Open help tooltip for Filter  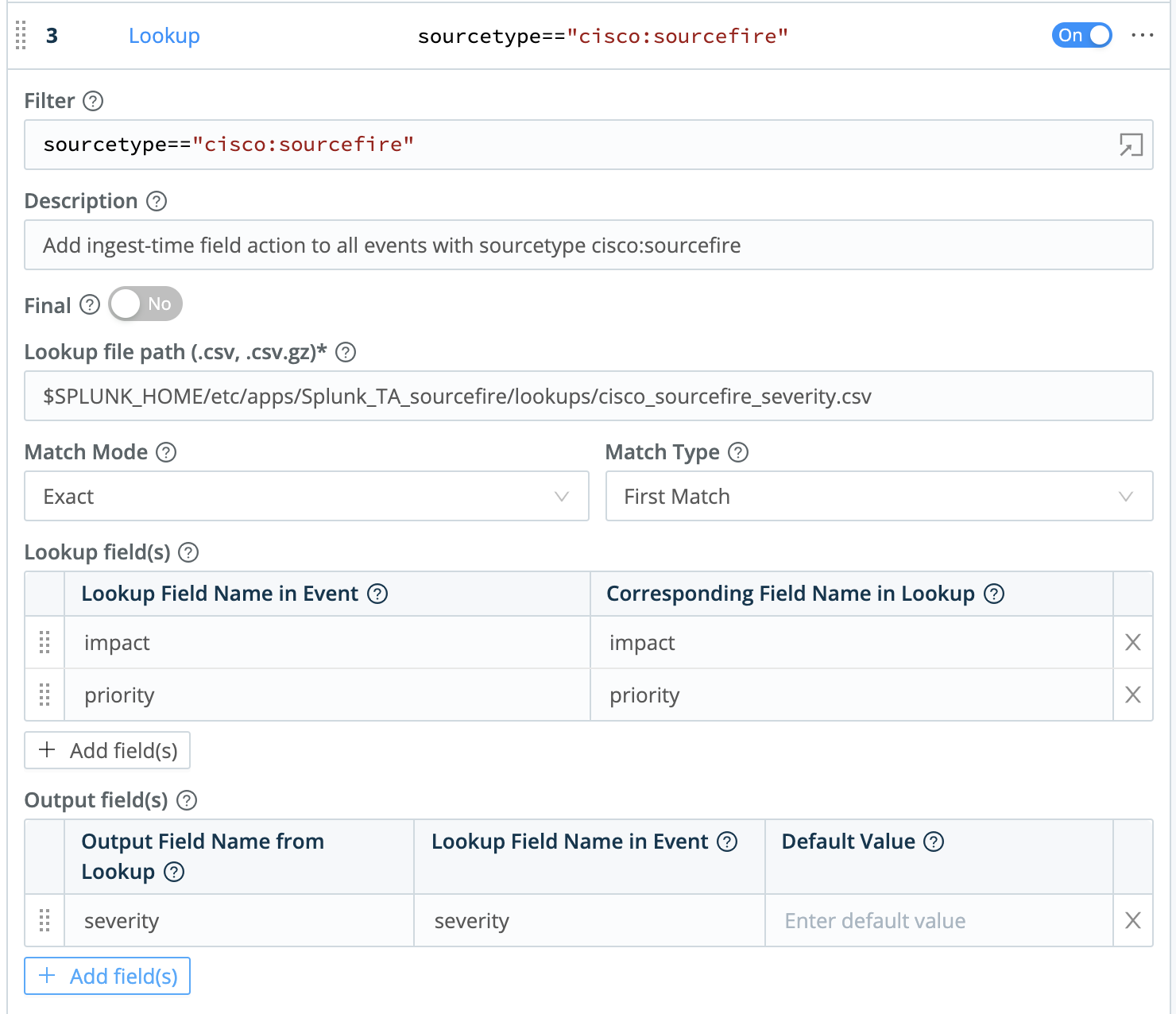click(x=95, y=101)
